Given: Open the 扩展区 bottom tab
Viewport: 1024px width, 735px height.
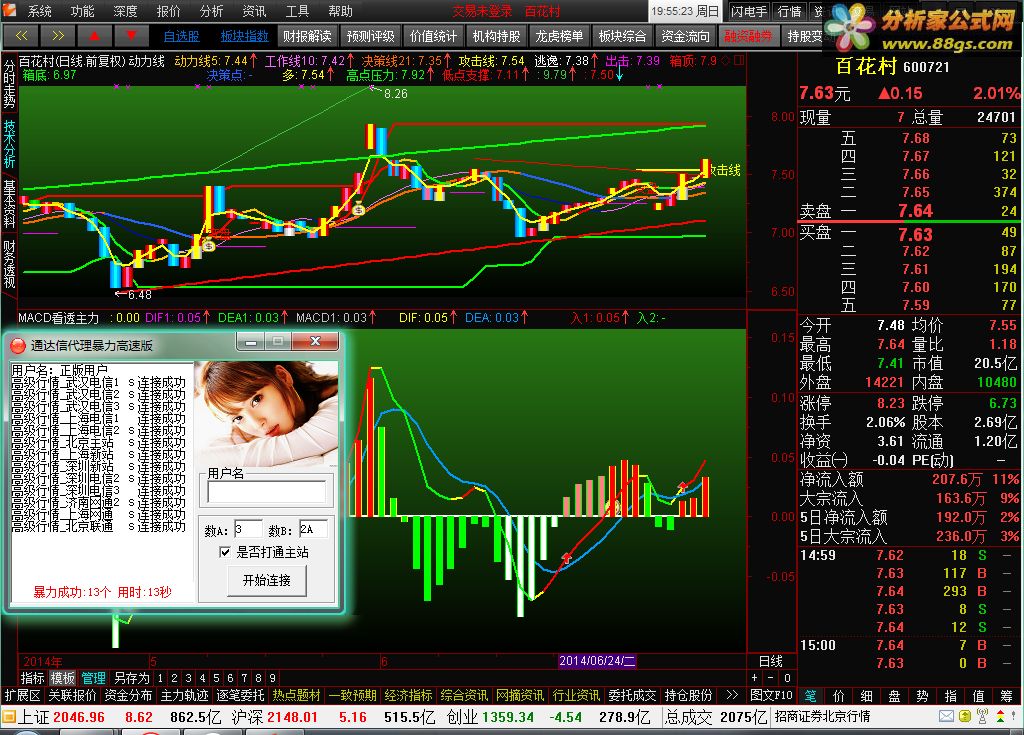Looking at the screenshot, I should pyautogui.click(x=23, y=695).
